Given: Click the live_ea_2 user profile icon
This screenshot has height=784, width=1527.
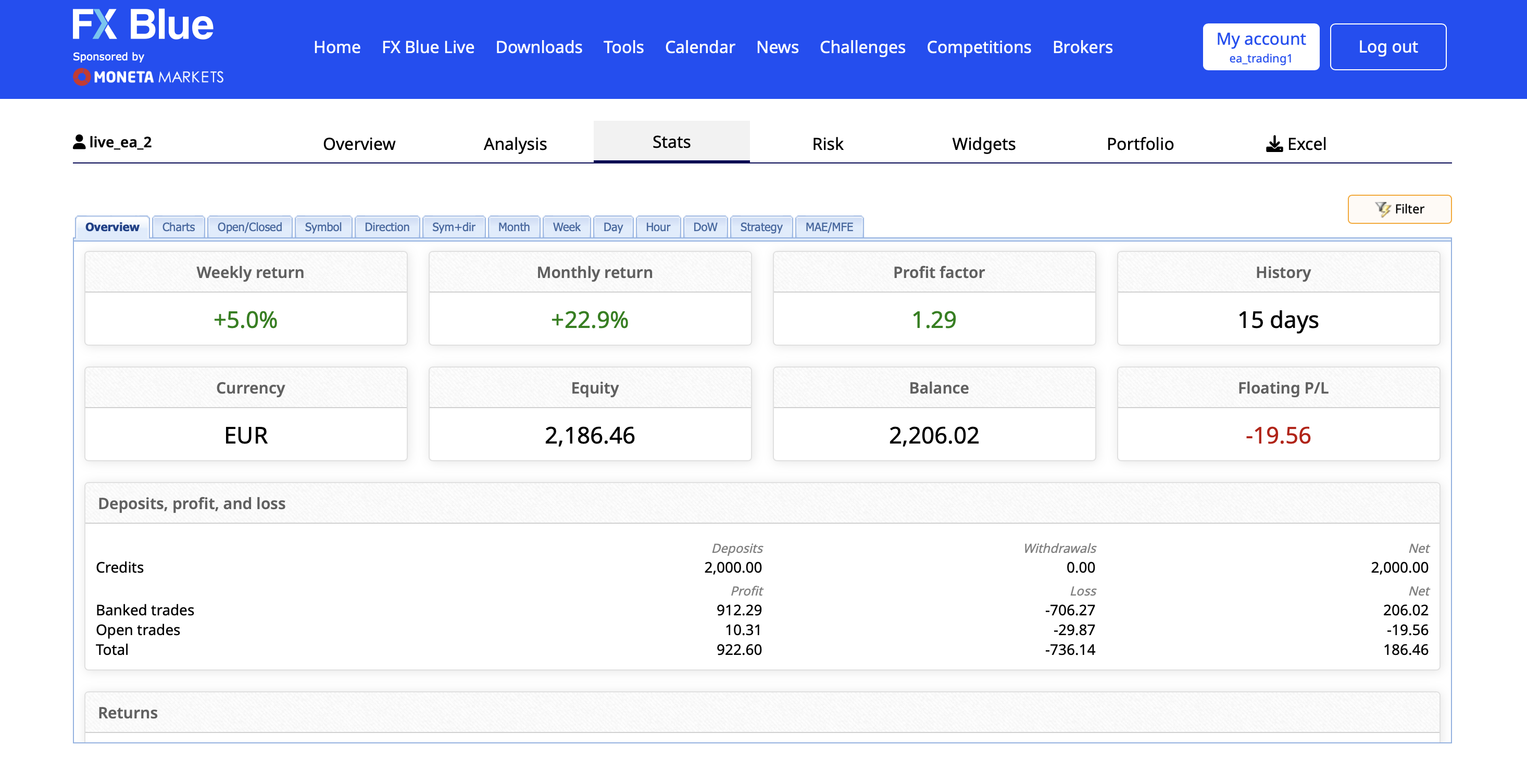Looking at the screenshot, I should pos(79,142).
